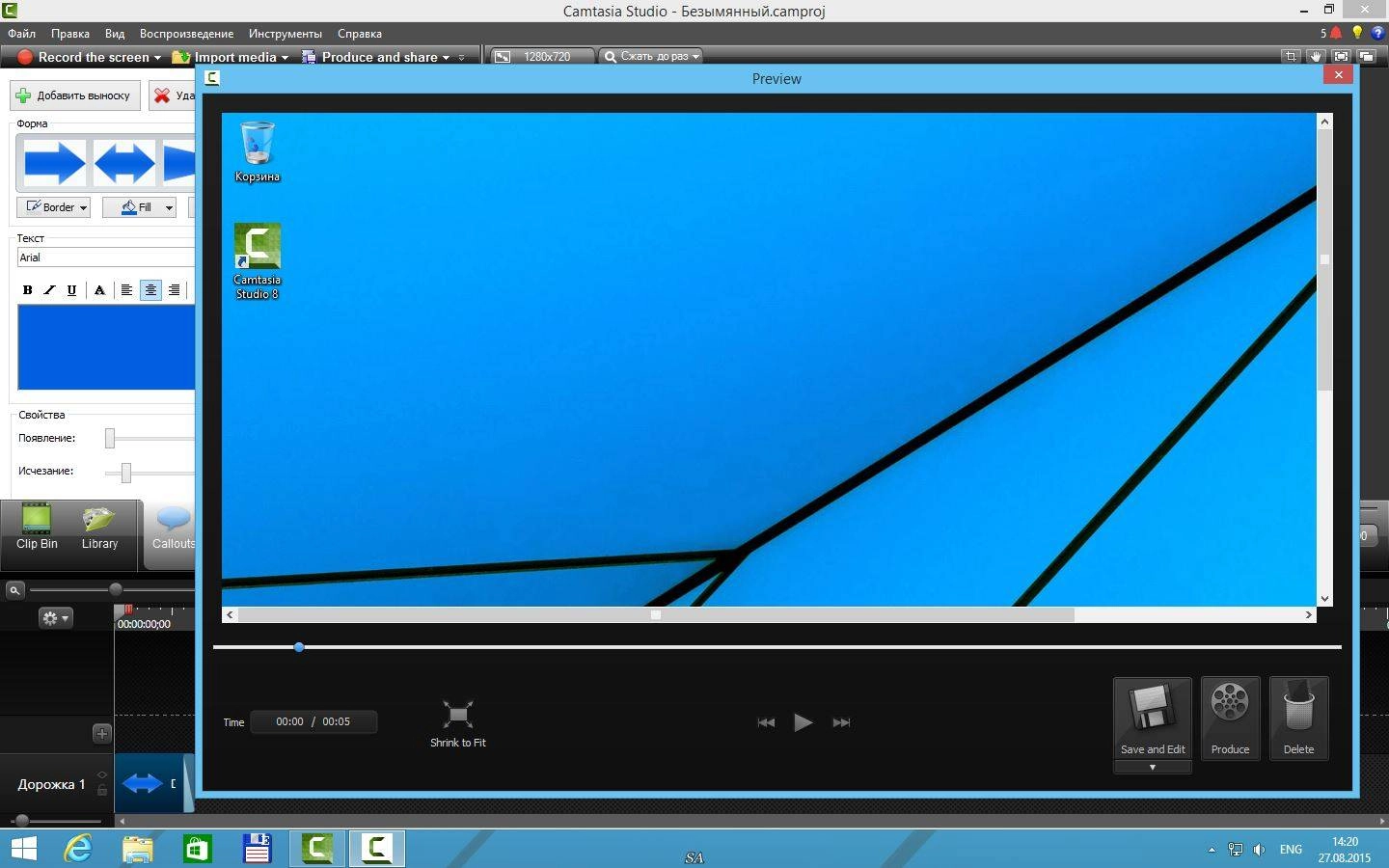Toggle full screen canvas mode icon
The width and height of the screenshot is (1389, 868).
coord(1341,57)
